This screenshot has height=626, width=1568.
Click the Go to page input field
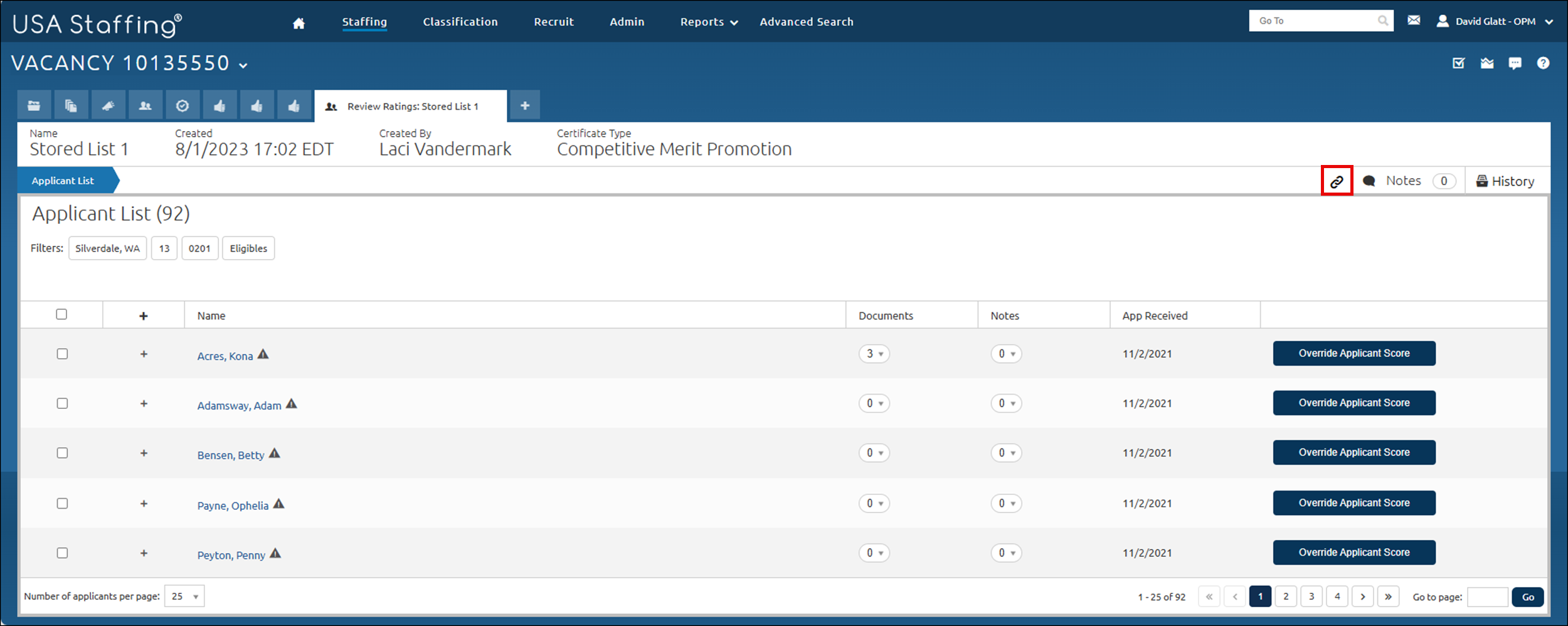(x=1488, y=597)
